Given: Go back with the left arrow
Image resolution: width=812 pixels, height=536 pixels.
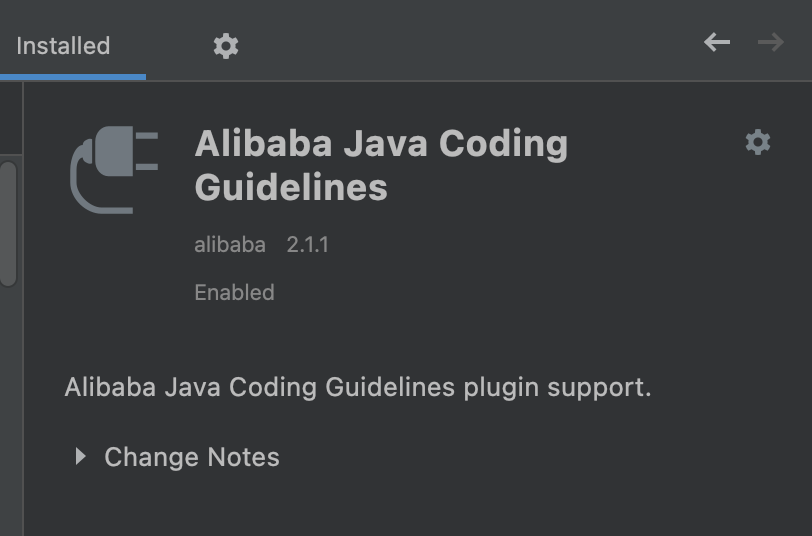Looking at the screenshot, I should [717, 42].
